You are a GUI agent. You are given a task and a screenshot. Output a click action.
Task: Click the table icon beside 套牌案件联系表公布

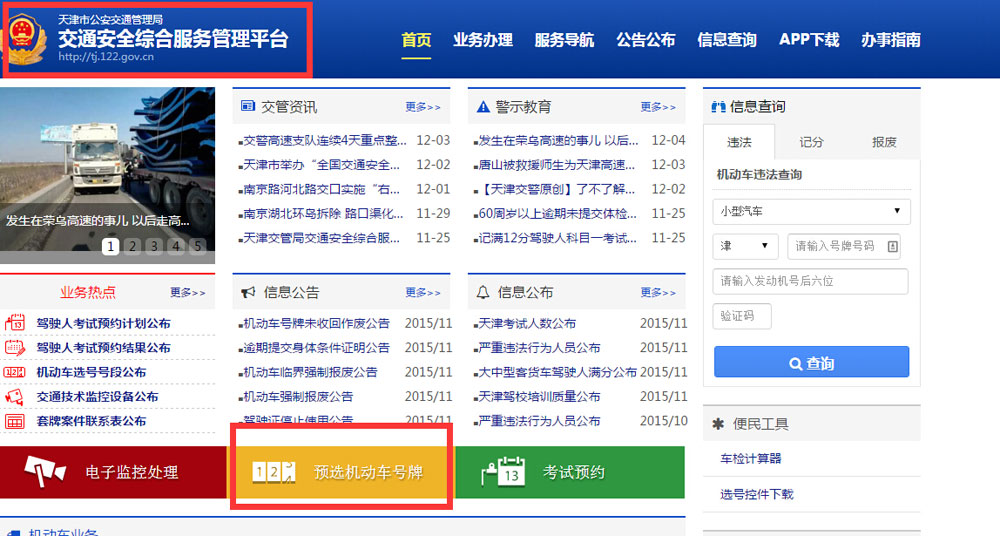pos(15,421)
